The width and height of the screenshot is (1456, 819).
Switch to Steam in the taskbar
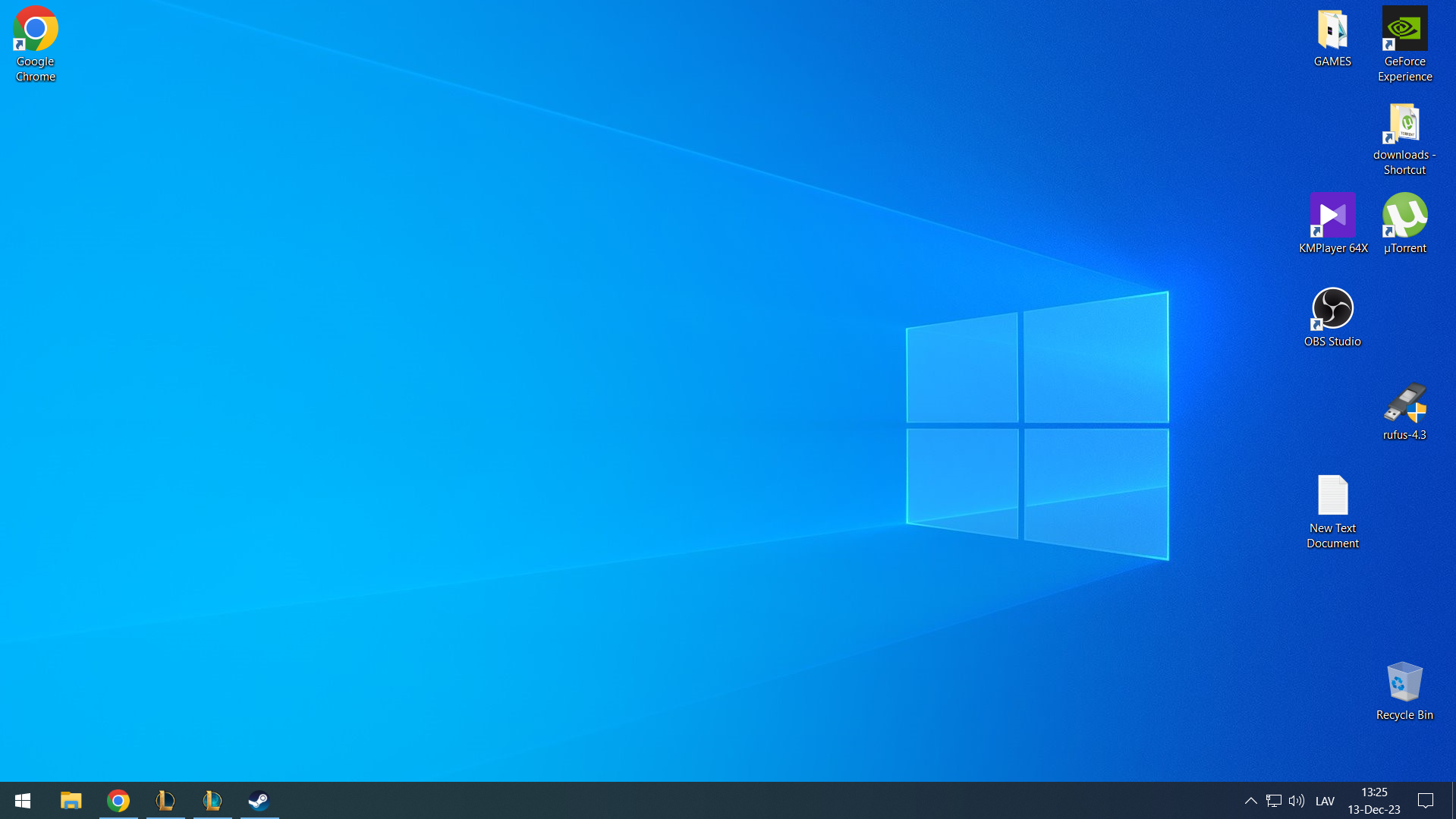(x=259, y=801)
